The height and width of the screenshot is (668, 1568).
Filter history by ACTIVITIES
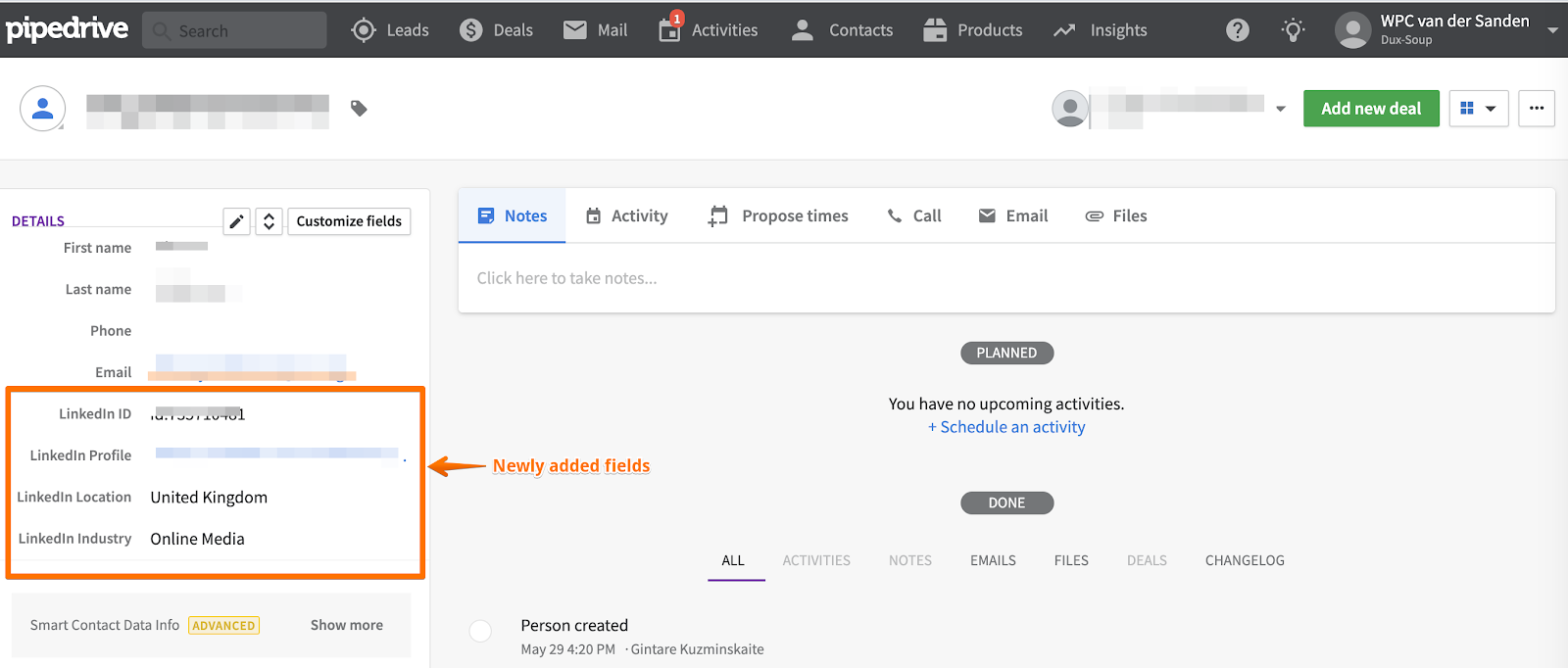[x=816, y=560]
